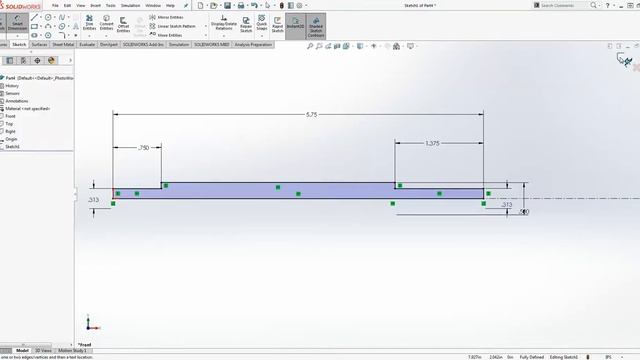Select the Line sketch tool
The image size is (640, 360).
click(x=35, y=17)
